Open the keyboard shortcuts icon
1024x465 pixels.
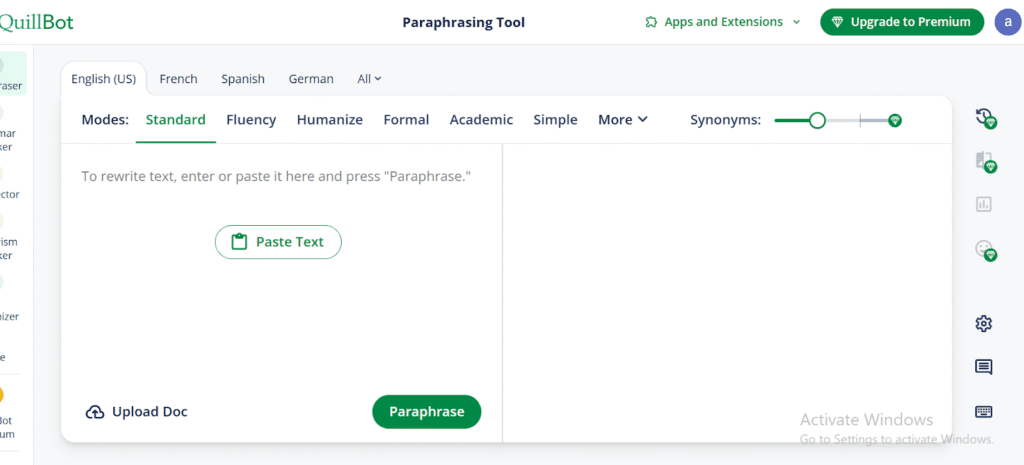984,411
